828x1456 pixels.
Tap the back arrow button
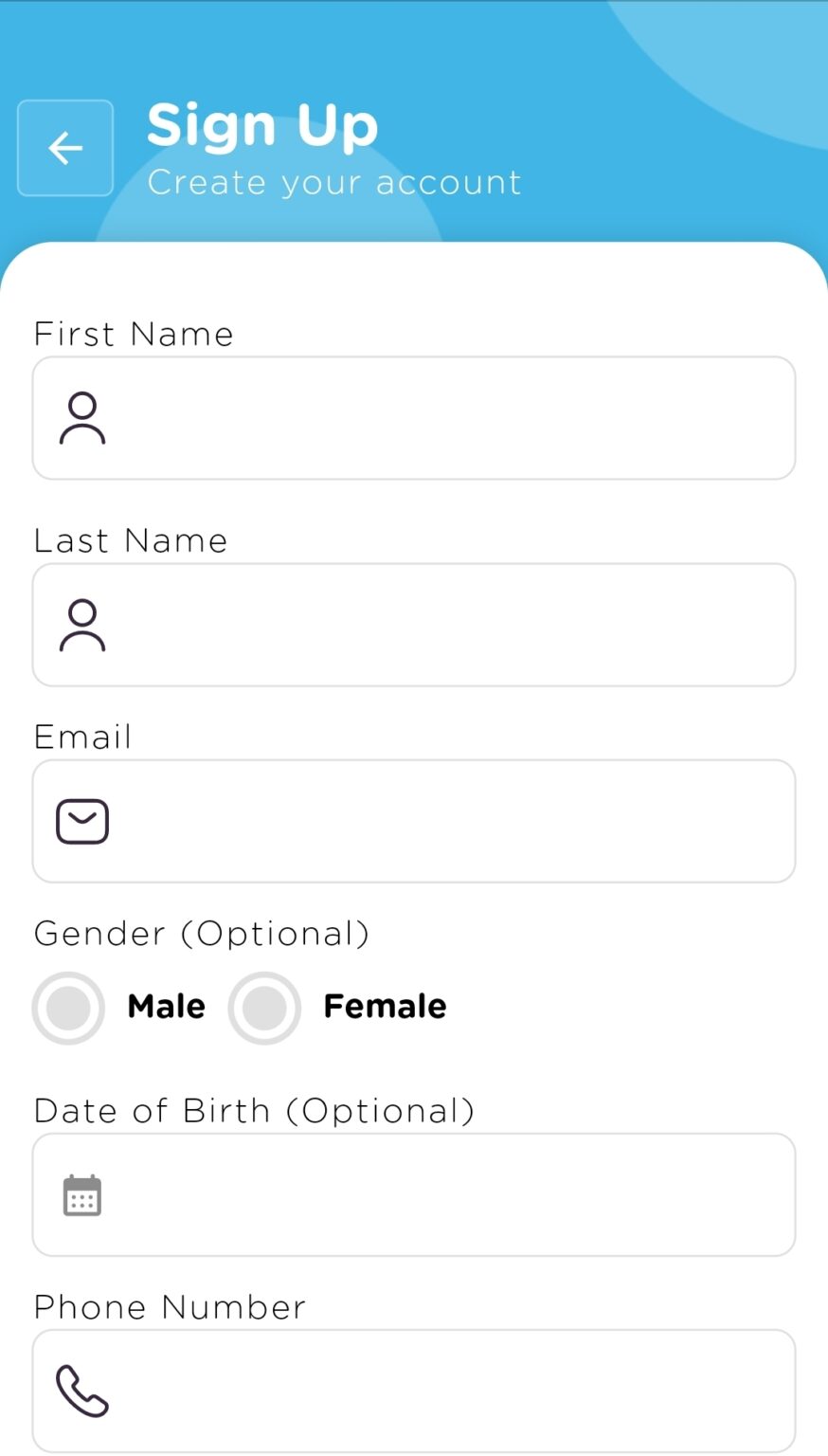[65, 148]
